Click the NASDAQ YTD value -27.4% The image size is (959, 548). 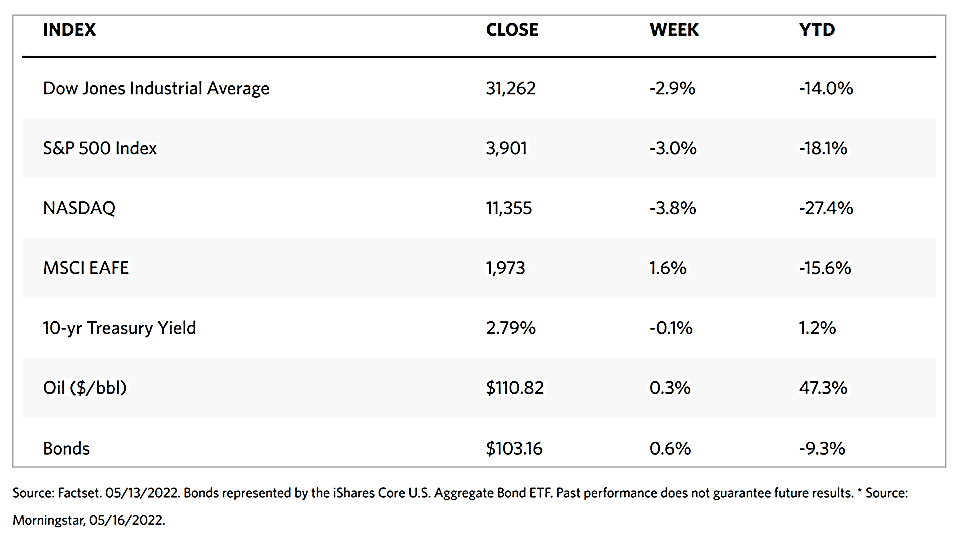point(826,208)
